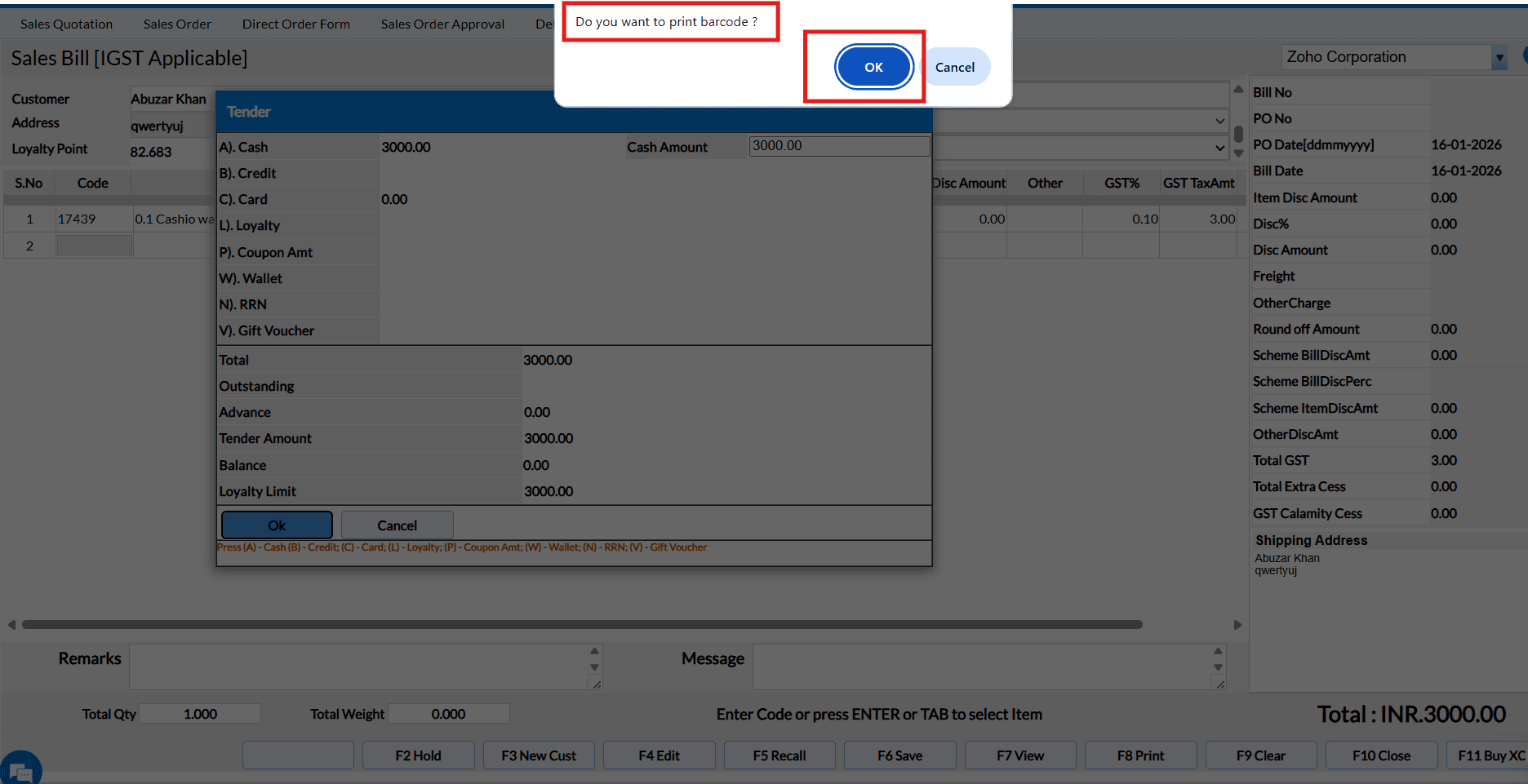Image resolution: width=1528 pixels, height=784 pixels.
Task: Click the qwertyuj address field
Action: [171, 126]
